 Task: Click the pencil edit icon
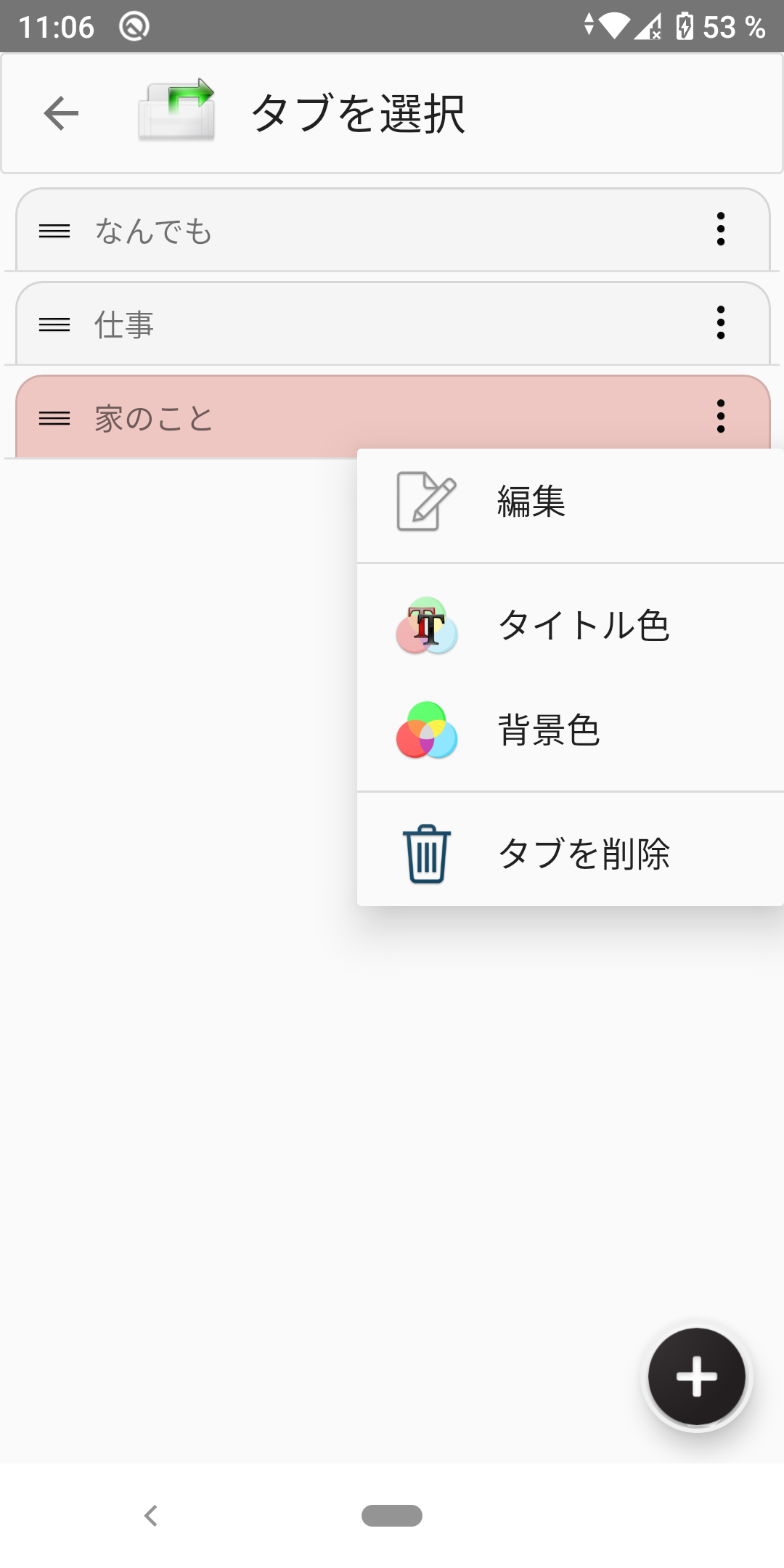pyautogui.click(x=427, y=501)
